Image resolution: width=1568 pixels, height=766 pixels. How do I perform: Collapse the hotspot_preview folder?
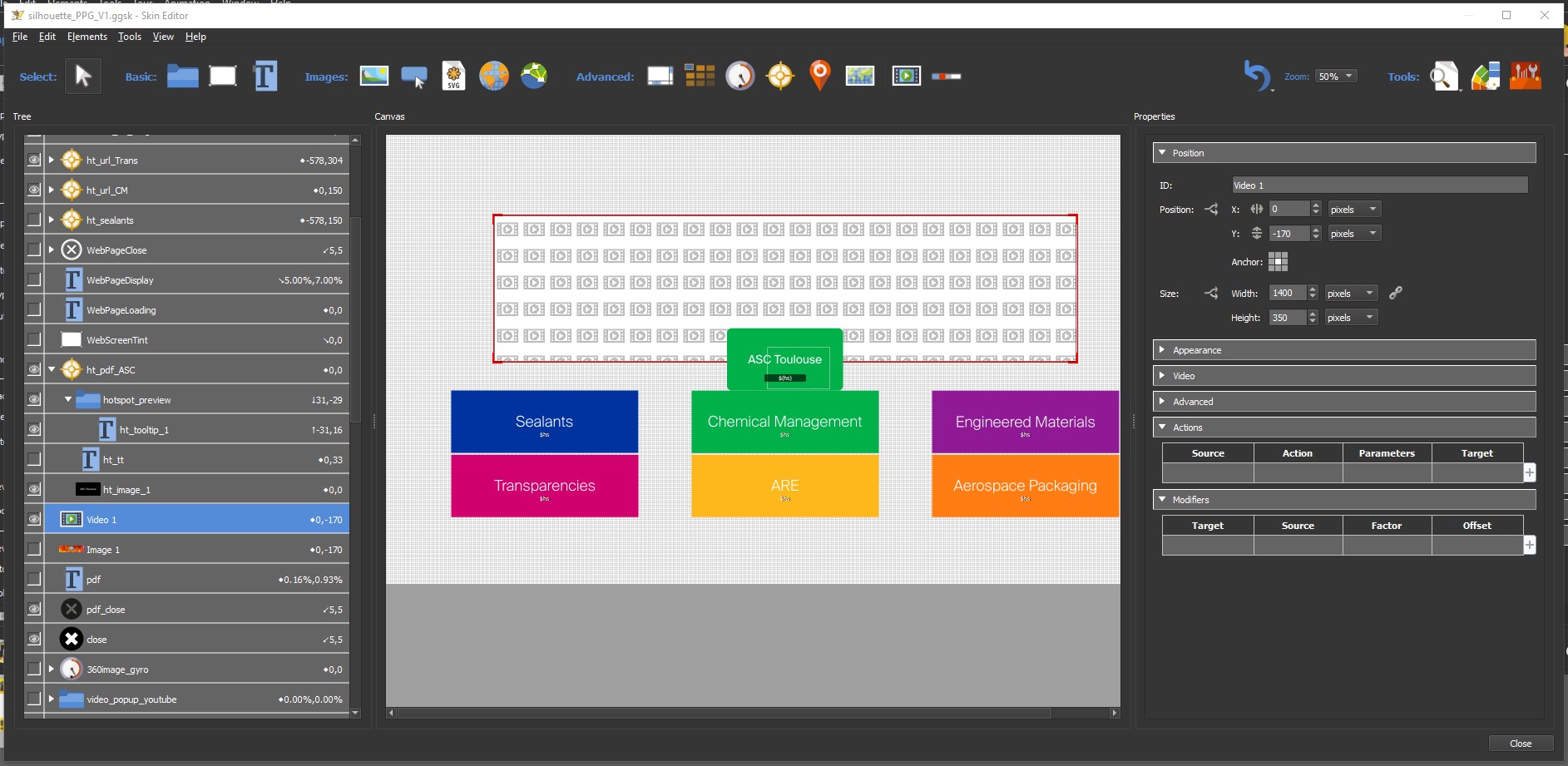click(68, 400)
